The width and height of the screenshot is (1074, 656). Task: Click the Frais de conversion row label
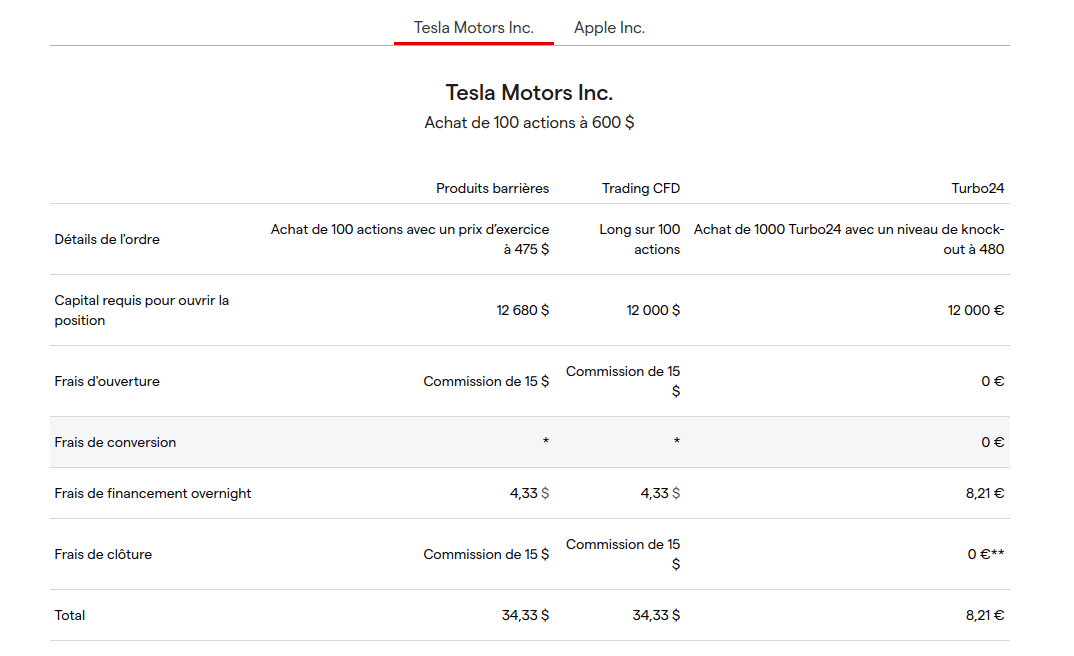click(115, 442)
